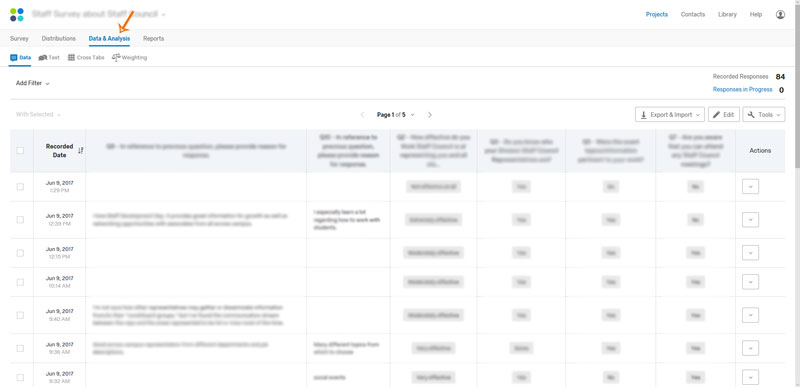
Task: Open actions dropdown for 12:39 PM response
Action: point(750,220)
